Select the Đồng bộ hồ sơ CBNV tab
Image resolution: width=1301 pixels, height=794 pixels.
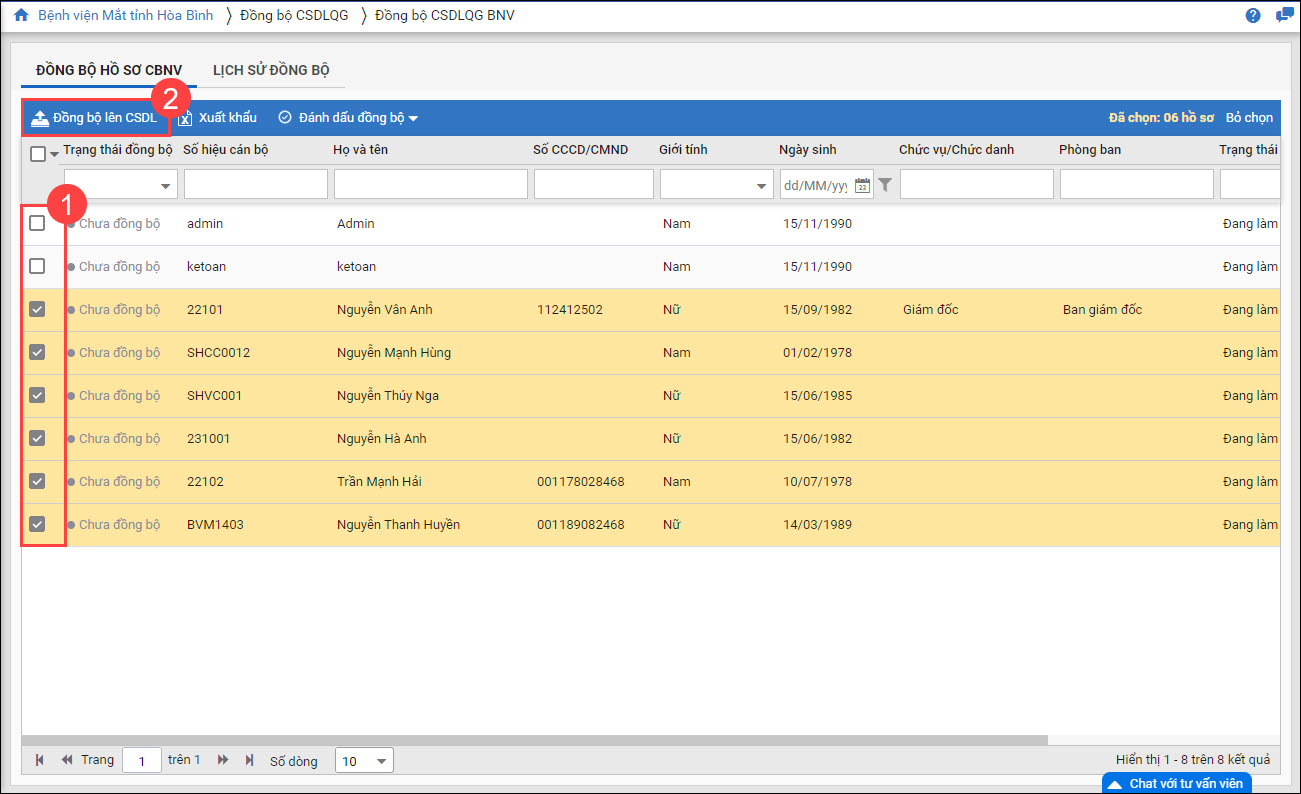point(109,70)
